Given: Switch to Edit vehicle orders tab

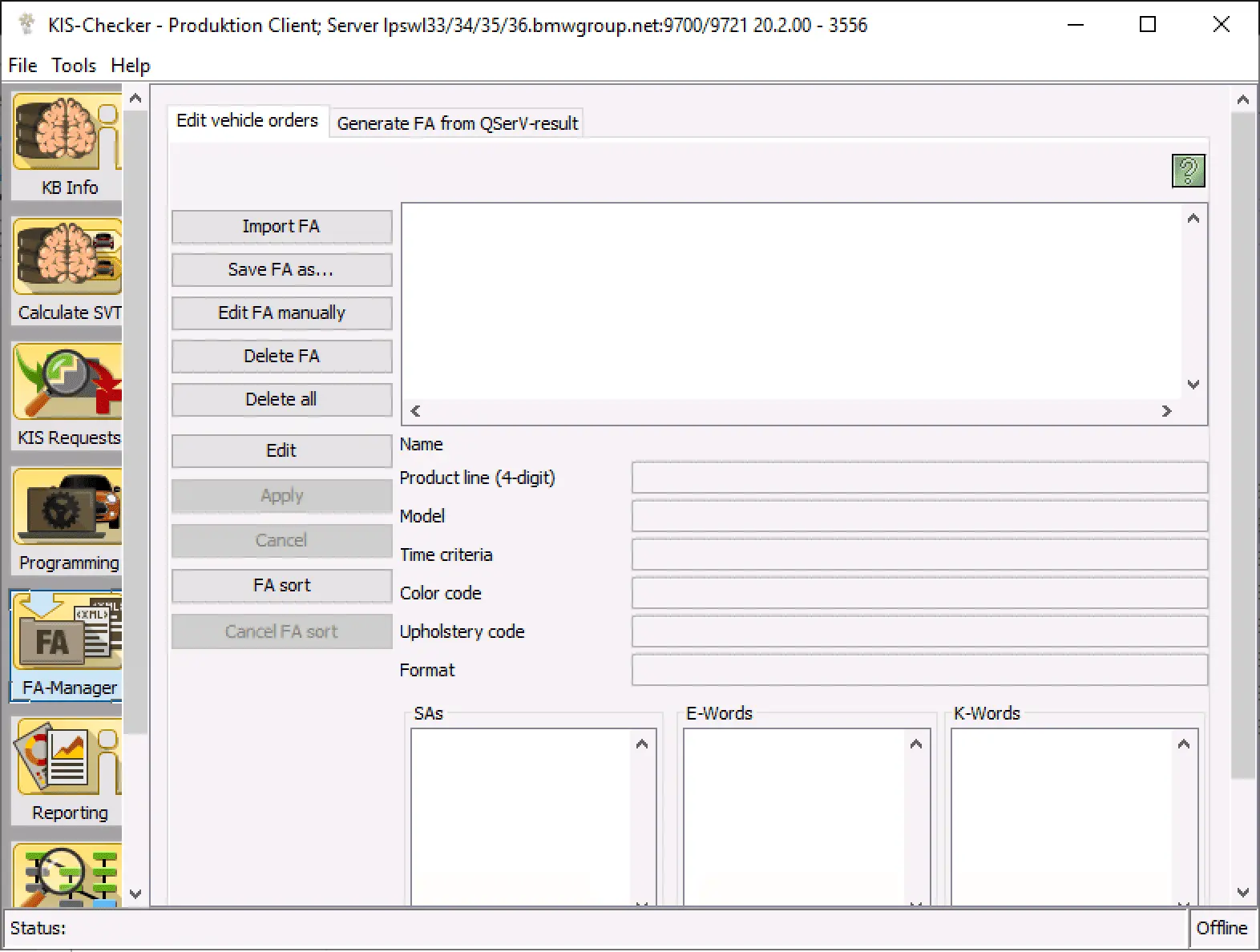Looking at the screenshot, I should 248,121.
